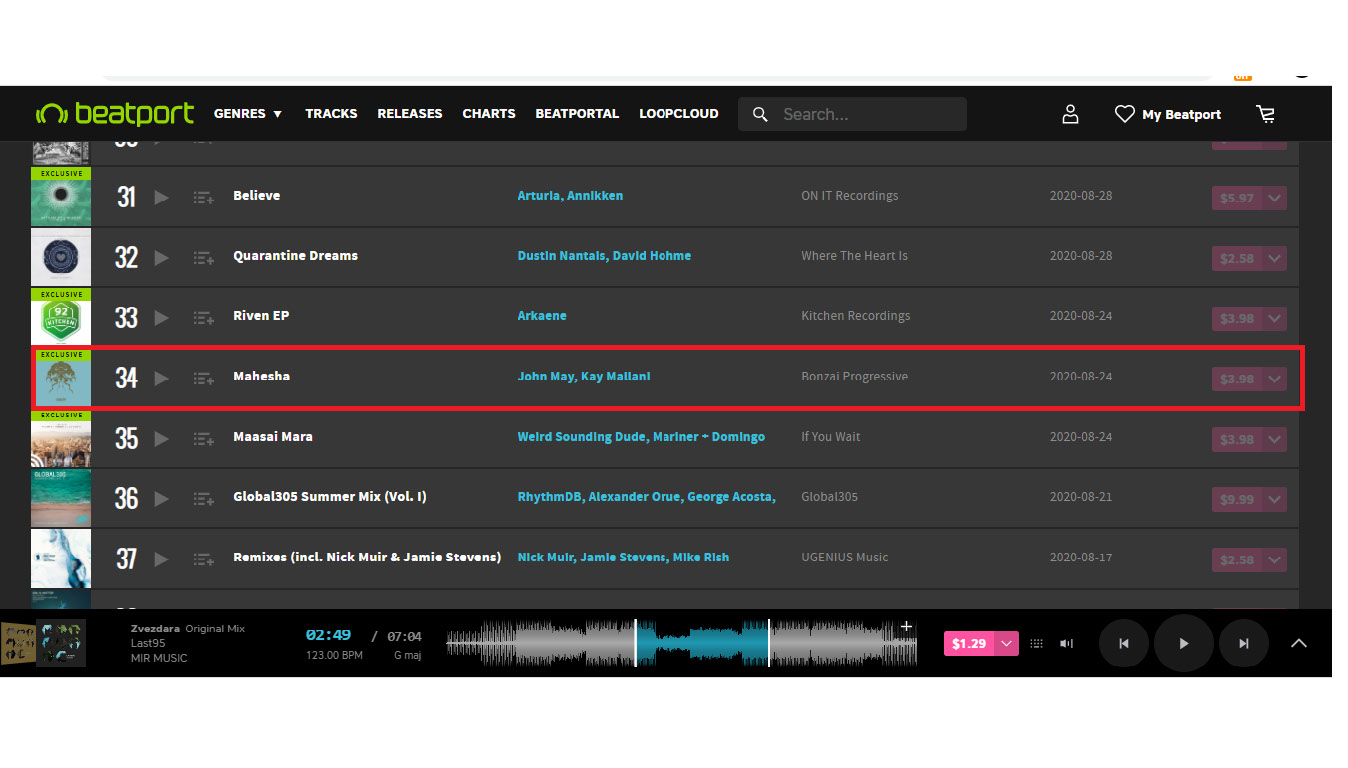Screen dimensions: 1348x768
Task: Play release number 36 preview
Action: click(161, 498)
